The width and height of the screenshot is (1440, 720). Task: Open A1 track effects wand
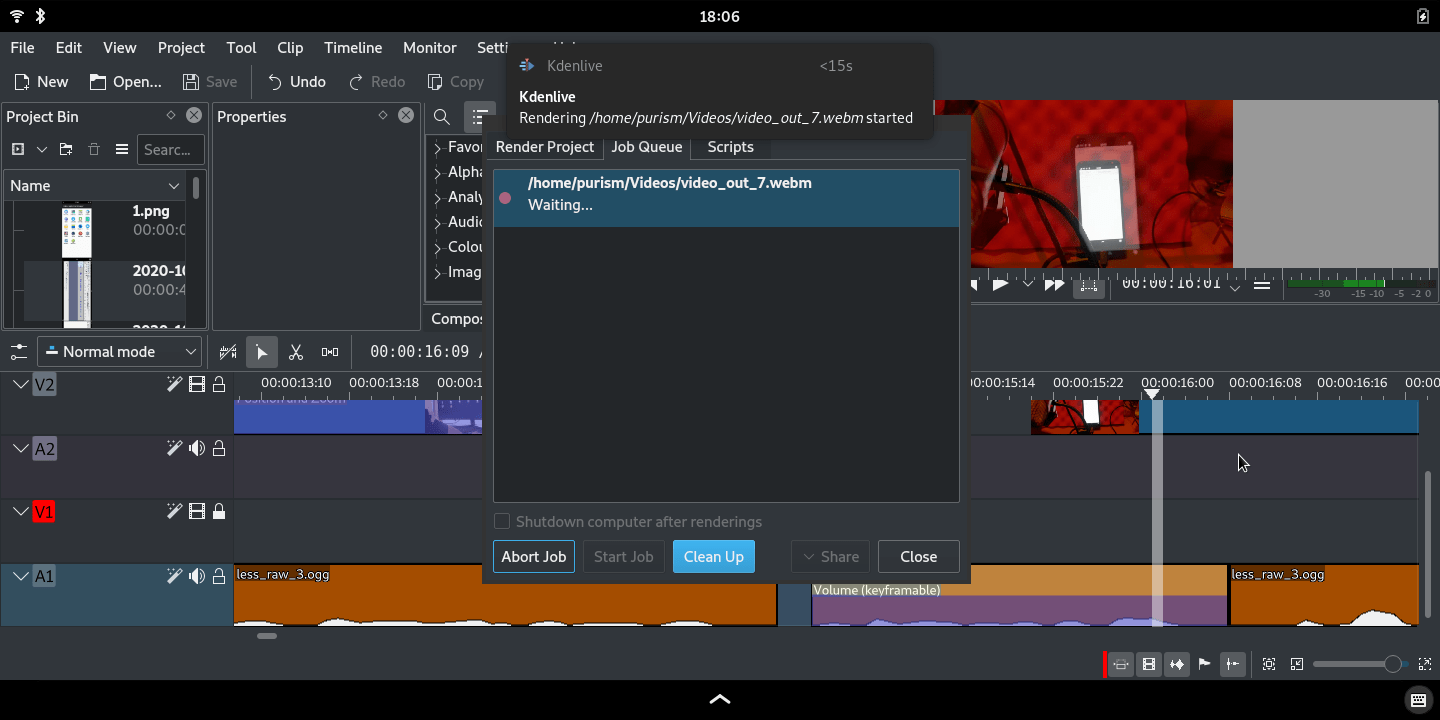pyautogui.click(x=174, y=576)
